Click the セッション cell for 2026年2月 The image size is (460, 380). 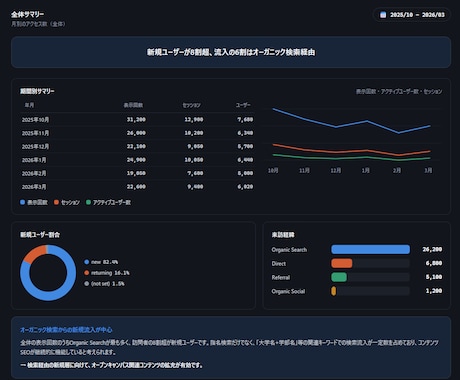(195, 173)
